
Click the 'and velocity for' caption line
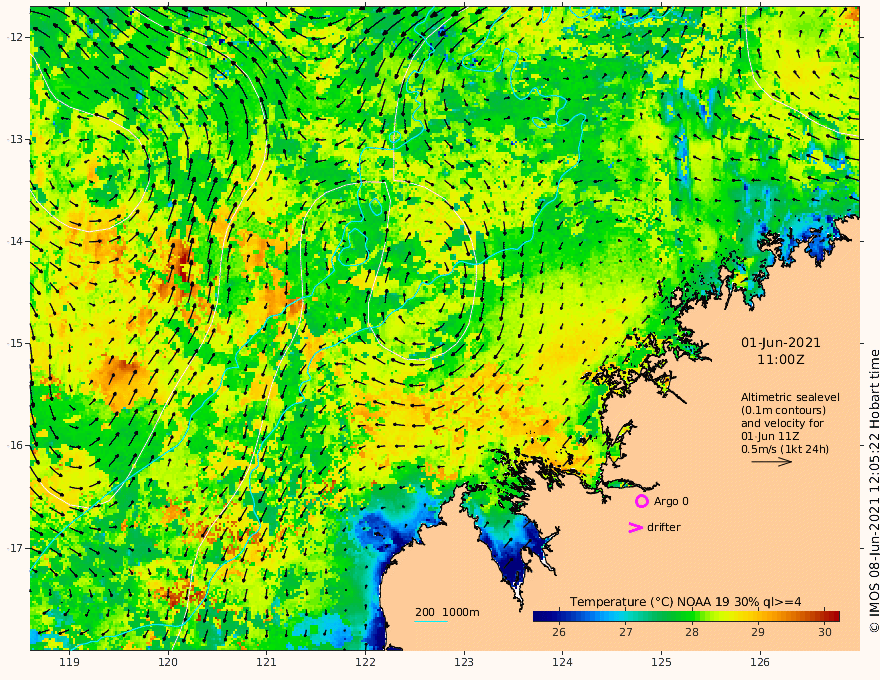tap(782, 423)
